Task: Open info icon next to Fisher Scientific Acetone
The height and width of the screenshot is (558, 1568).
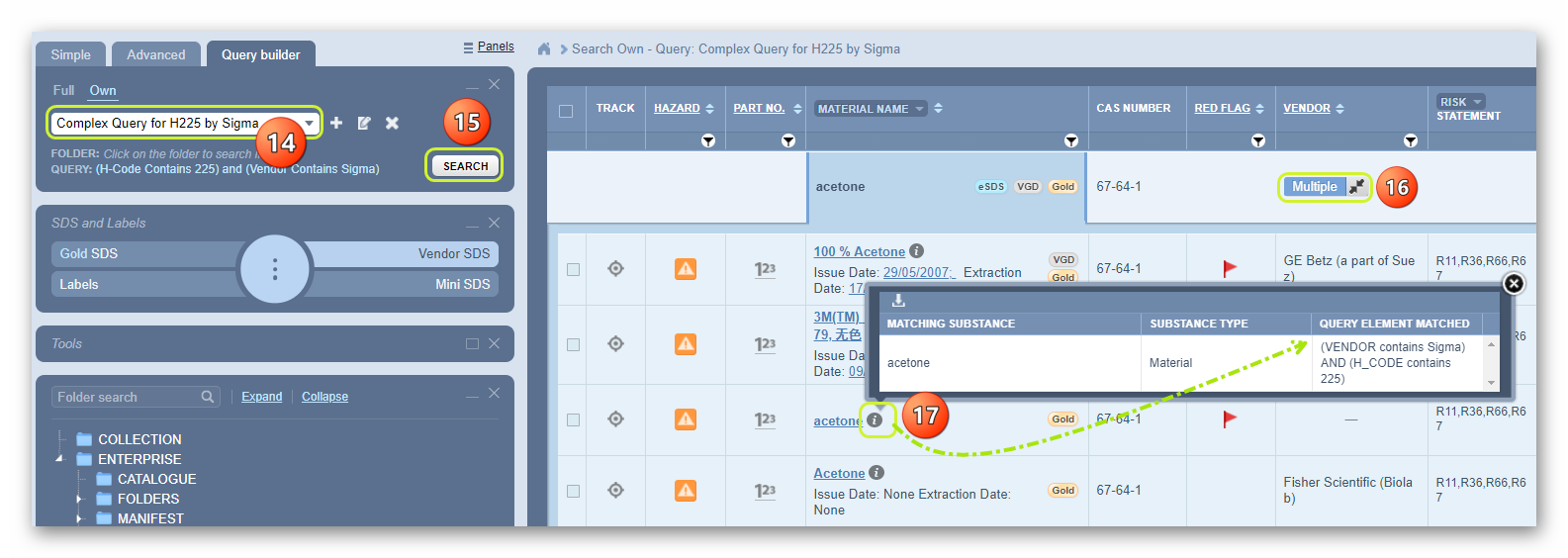Action: click(876, 473)
